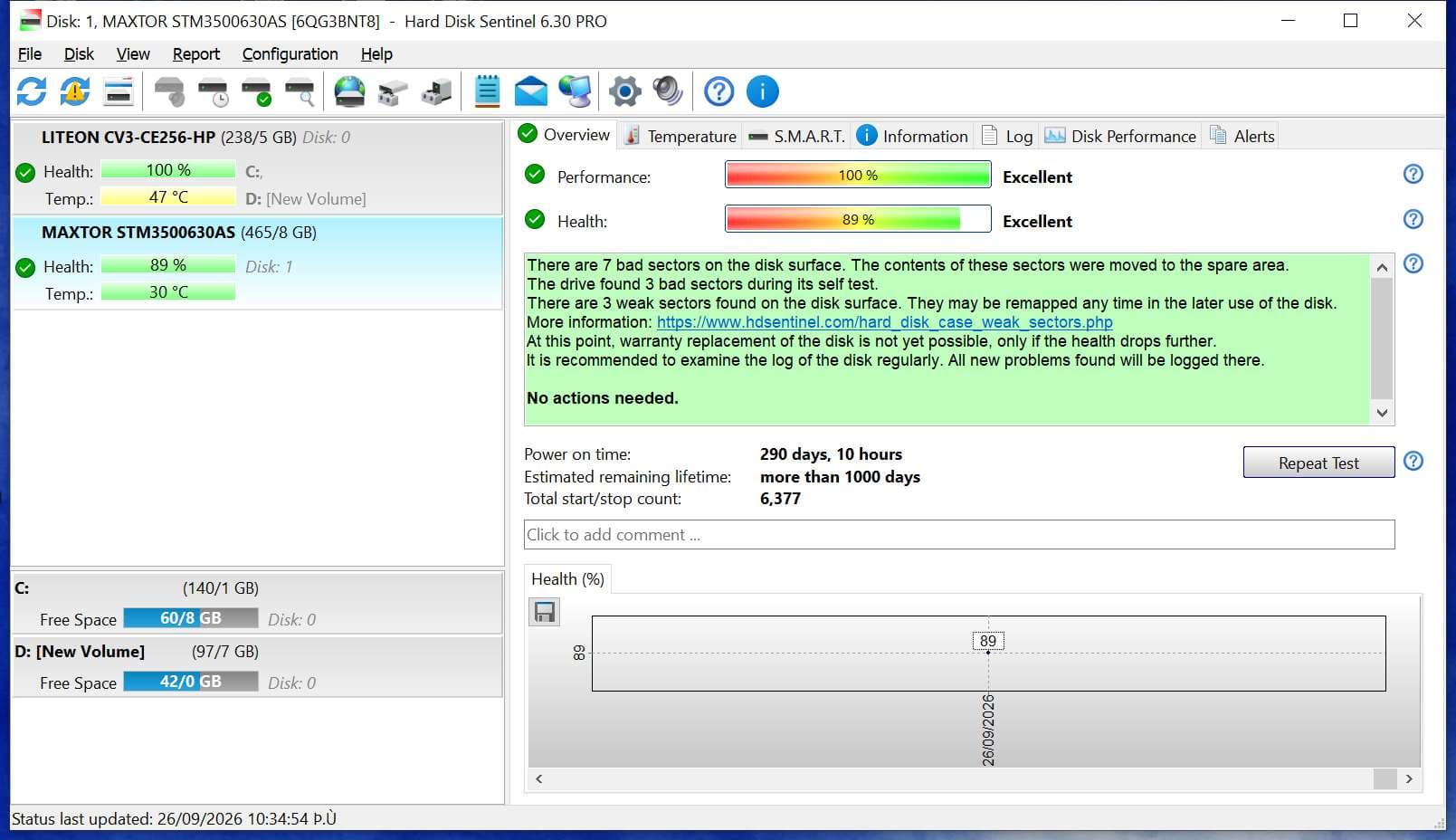Click help icon beside Performance rating
The image size is (1456, 840).
coord(1413,174)
